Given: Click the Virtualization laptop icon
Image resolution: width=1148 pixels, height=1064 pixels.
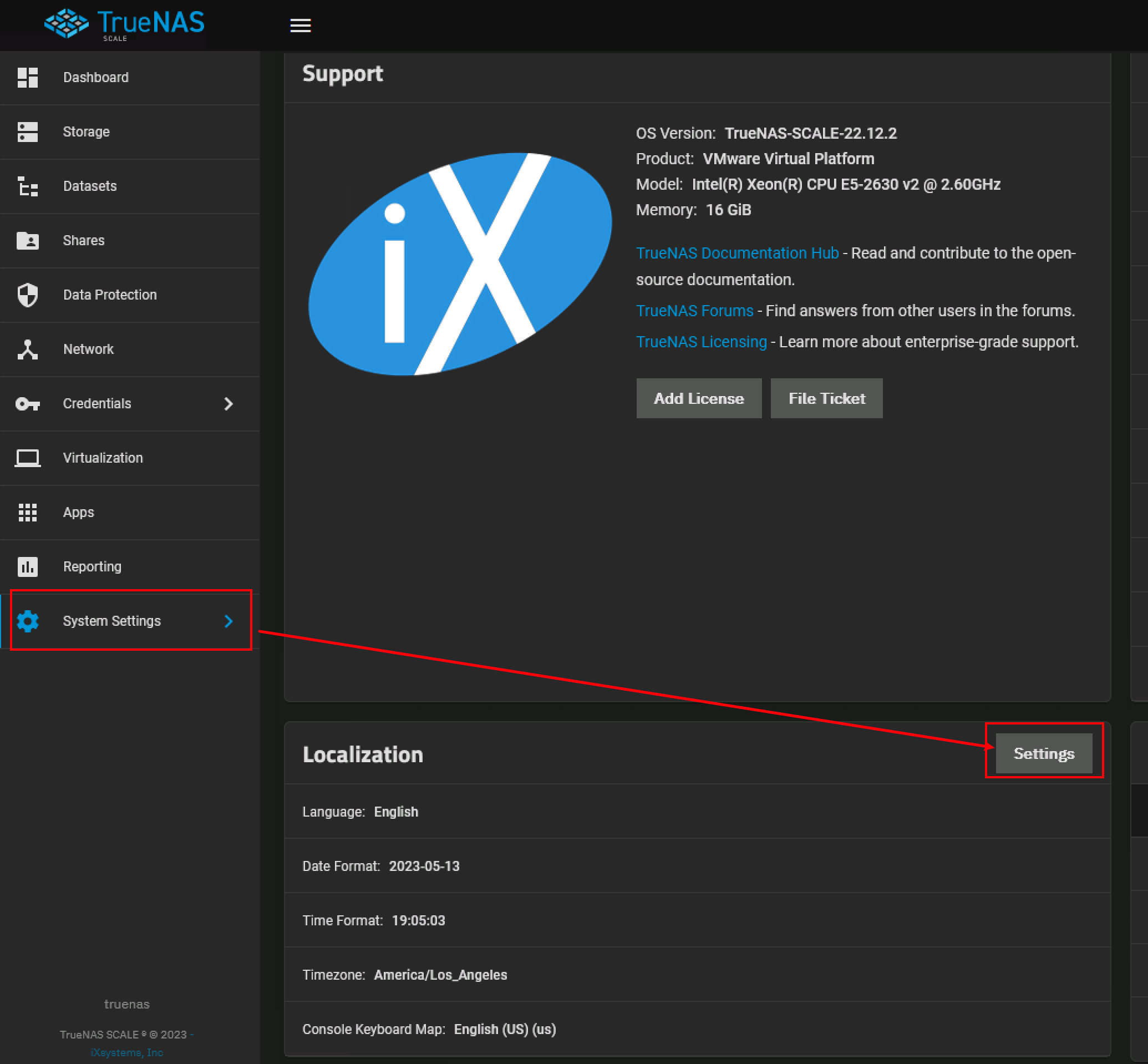Looking at the screenshot, I should tap(28, 458).
